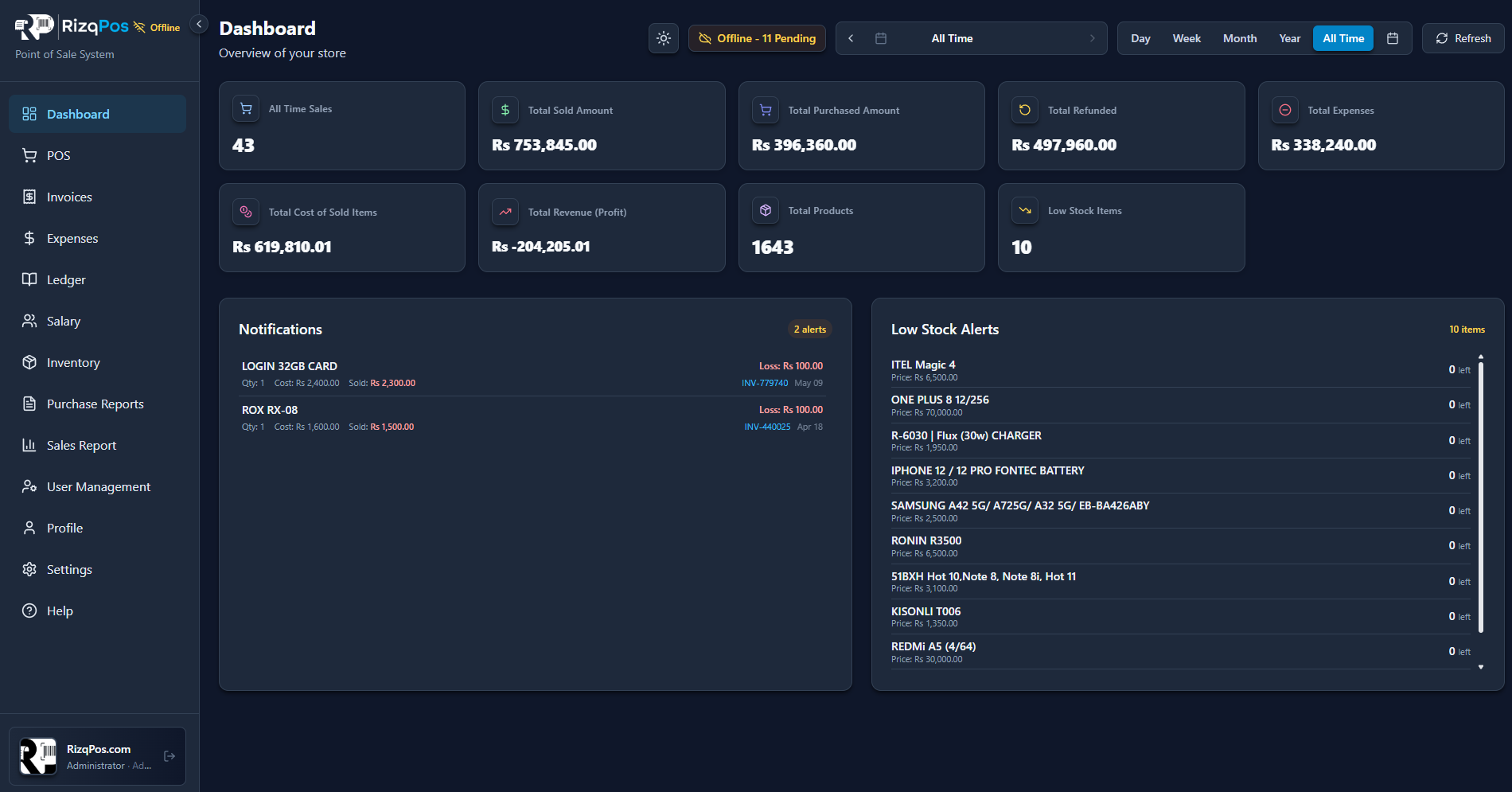Select the Day period tab
1512x792 pixels.
[1140, 38]
